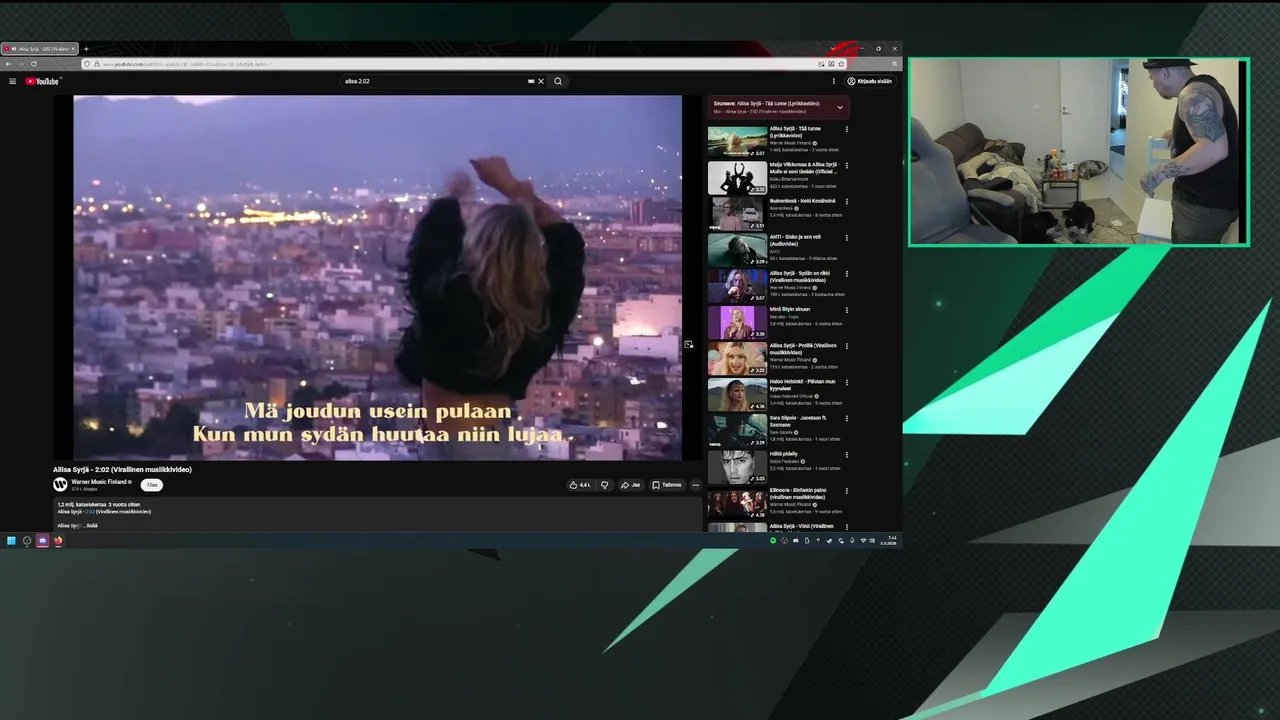Open Spotify tray icon in taskbar
Image resolution: width=1280 pixels, height=720 pixels.
point(773,541)
